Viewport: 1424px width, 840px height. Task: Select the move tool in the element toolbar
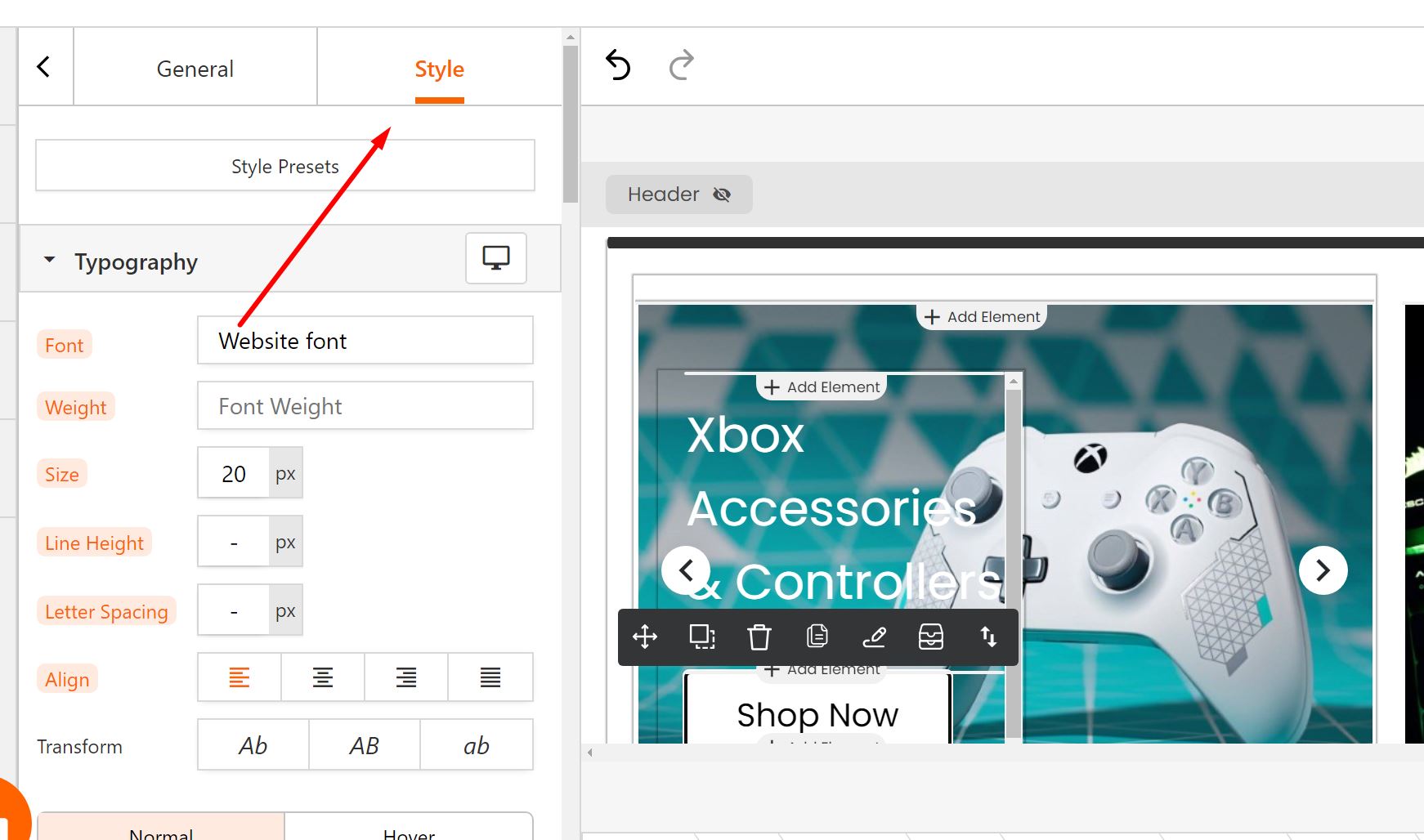(x=645, y=637)
